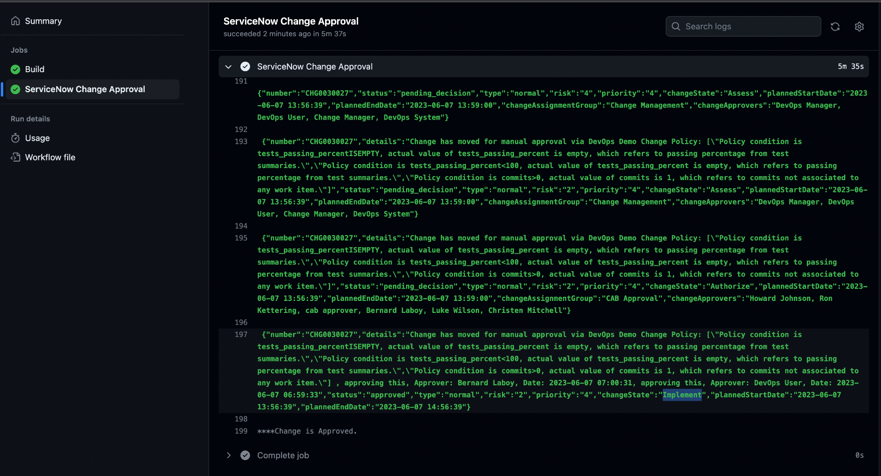Click the 0s duration of Complete job
Viewport: 881px width, 476px height.
(860, 455)
